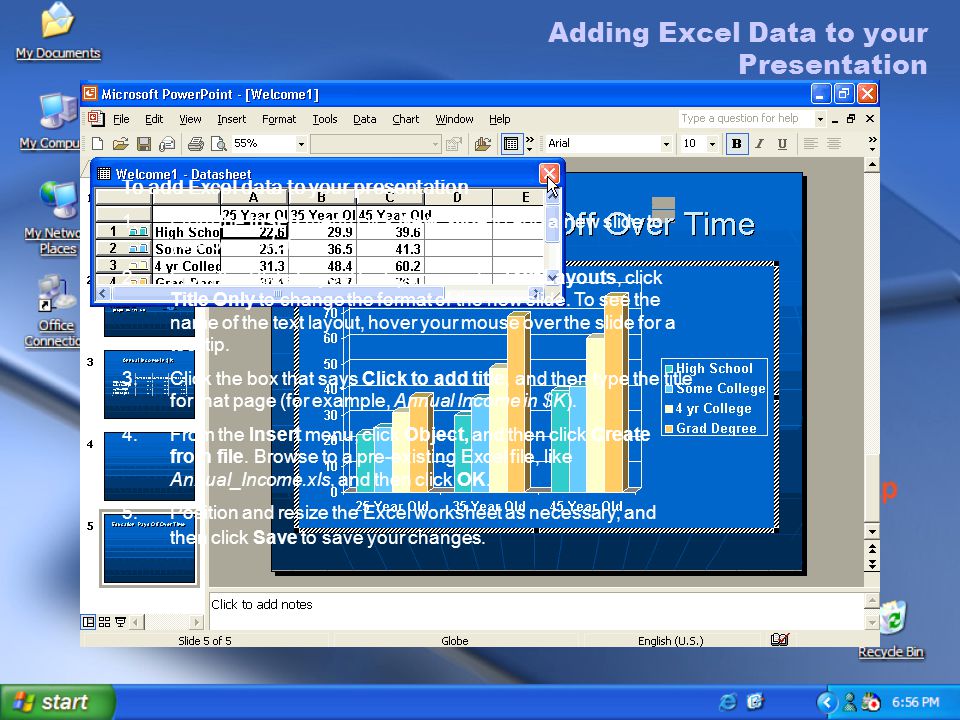Click the Outlook Express icon in the taskbar
Image resolution: width=960 pixels, height=720 pixels.
pos(755,702)
